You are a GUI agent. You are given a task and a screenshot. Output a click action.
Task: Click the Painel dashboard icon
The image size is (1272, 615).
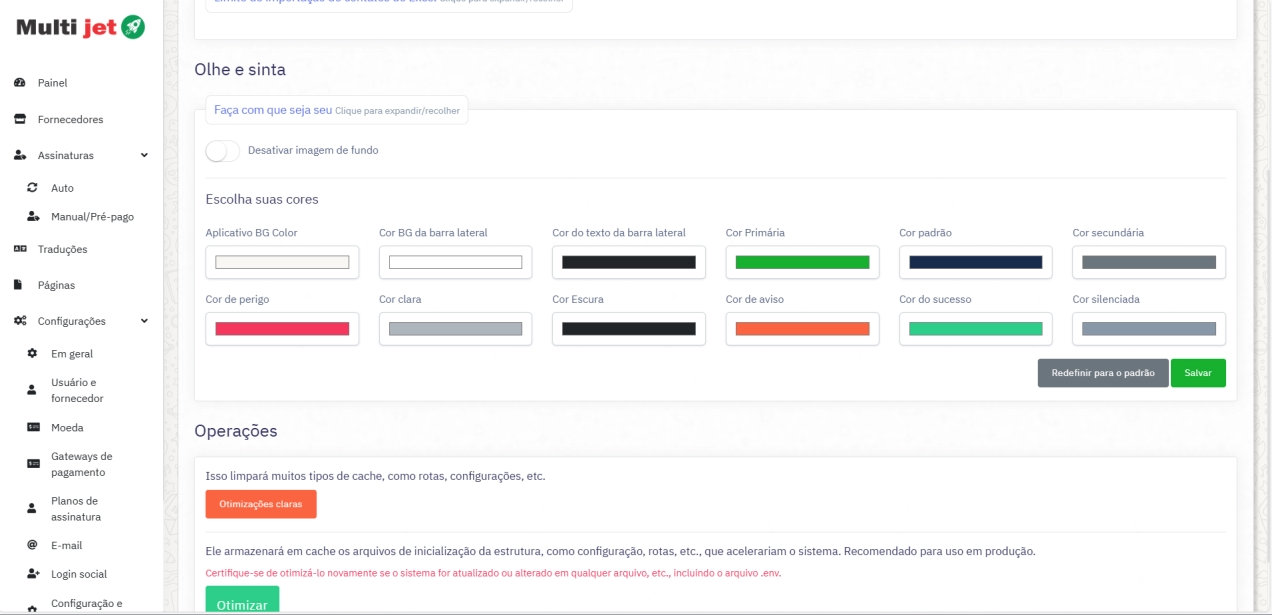[19, 83]
